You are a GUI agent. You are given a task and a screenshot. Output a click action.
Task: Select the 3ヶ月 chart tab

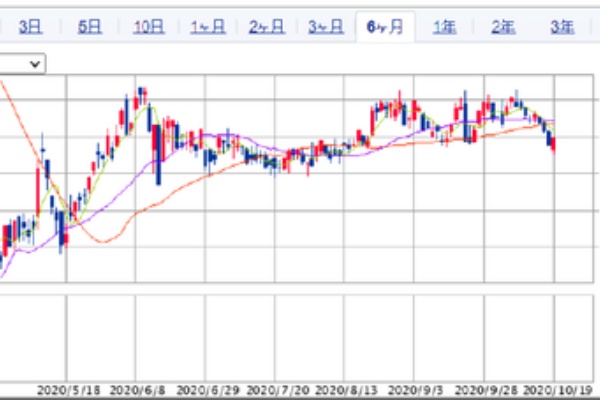coord(325,28)
